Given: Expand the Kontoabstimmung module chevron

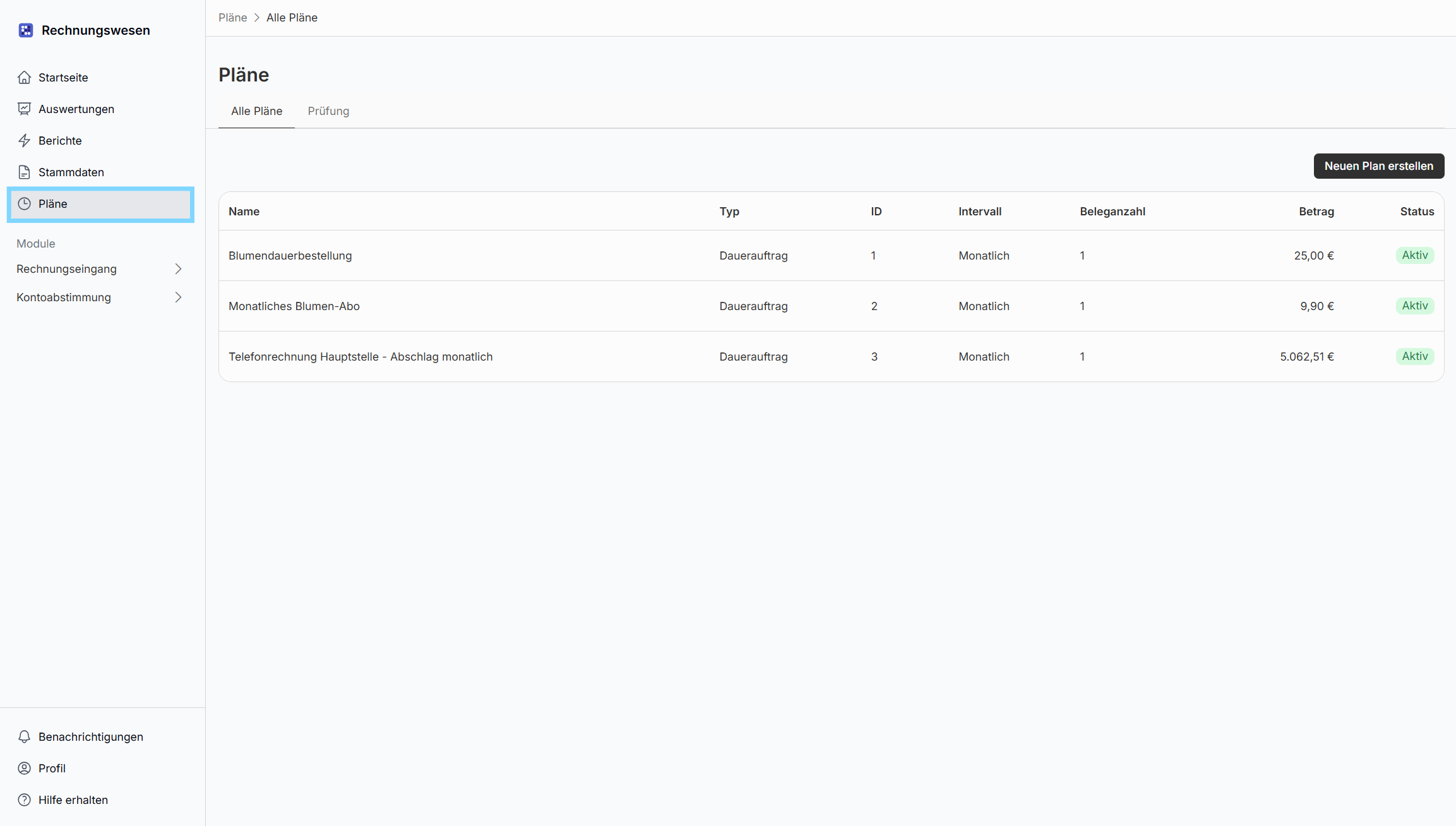Looking at the screenshot, I should point(178,297).
